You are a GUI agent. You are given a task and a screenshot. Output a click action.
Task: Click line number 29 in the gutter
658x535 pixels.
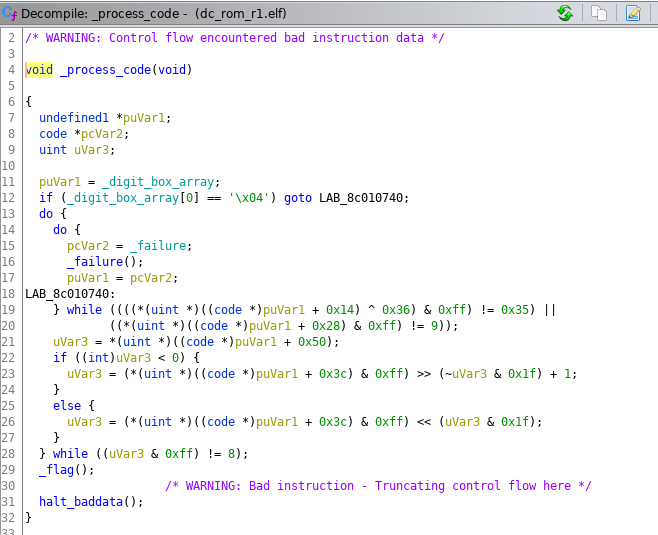coord(8,470)
